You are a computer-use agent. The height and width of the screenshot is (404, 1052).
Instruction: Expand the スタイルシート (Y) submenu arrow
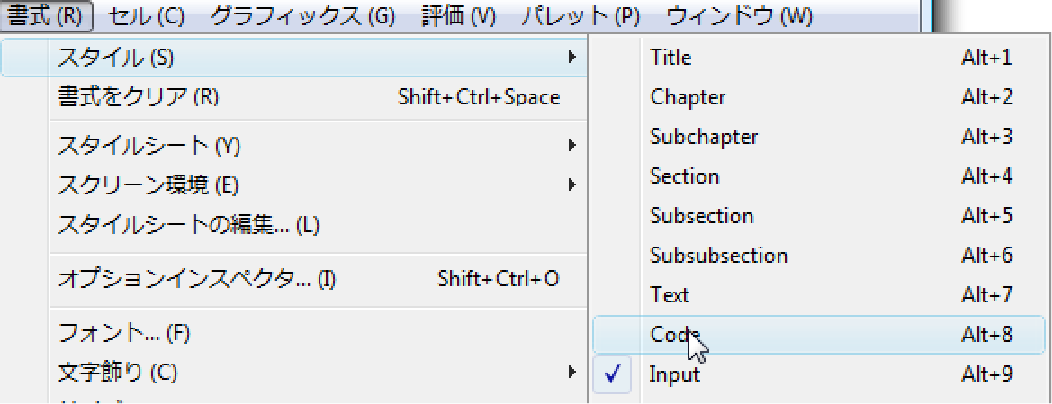572,144
